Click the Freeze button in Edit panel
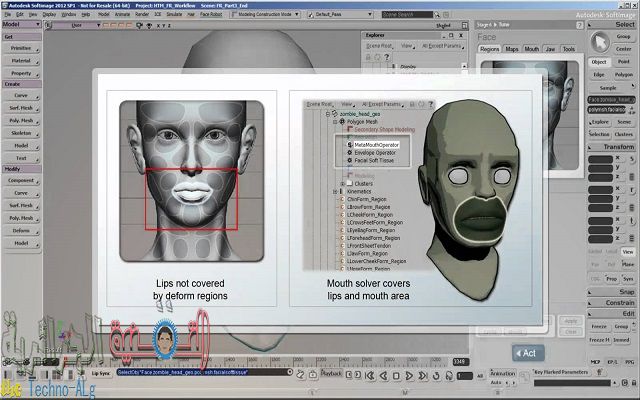 coord(599,327)
